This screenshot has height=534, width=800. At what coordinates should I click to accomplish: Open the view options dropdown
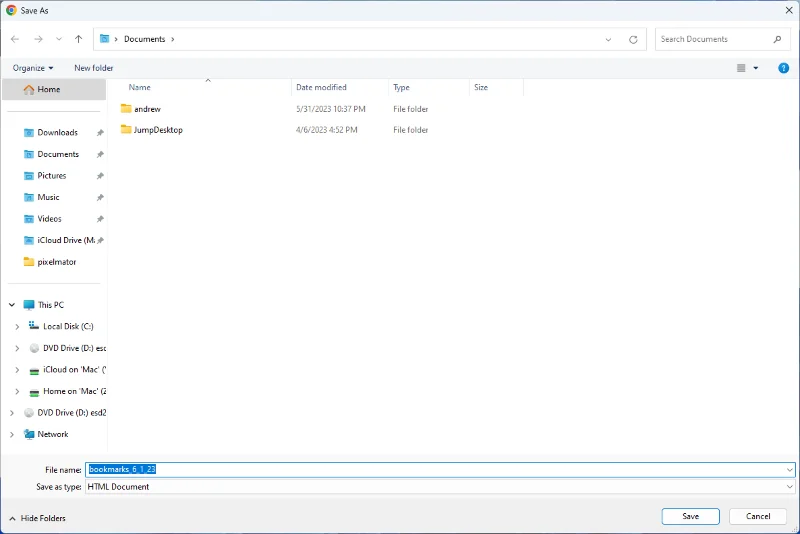(x=755, y=68)
